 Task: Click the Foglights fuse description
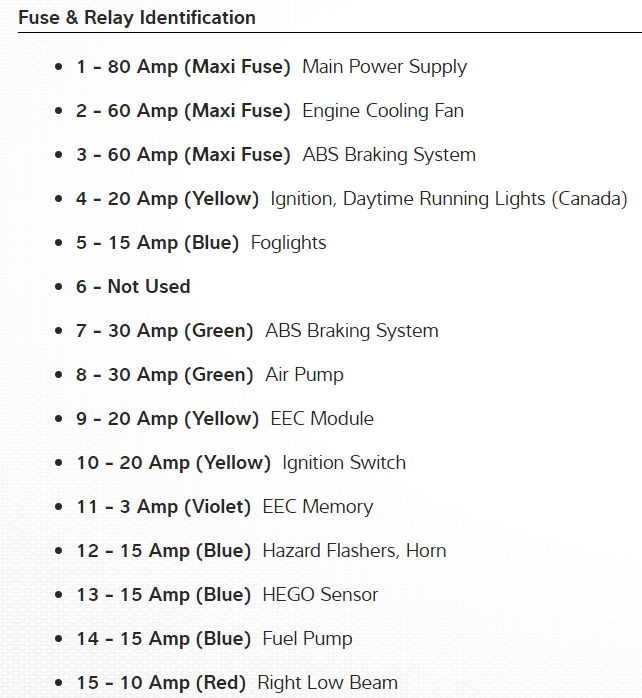point(288,243)
